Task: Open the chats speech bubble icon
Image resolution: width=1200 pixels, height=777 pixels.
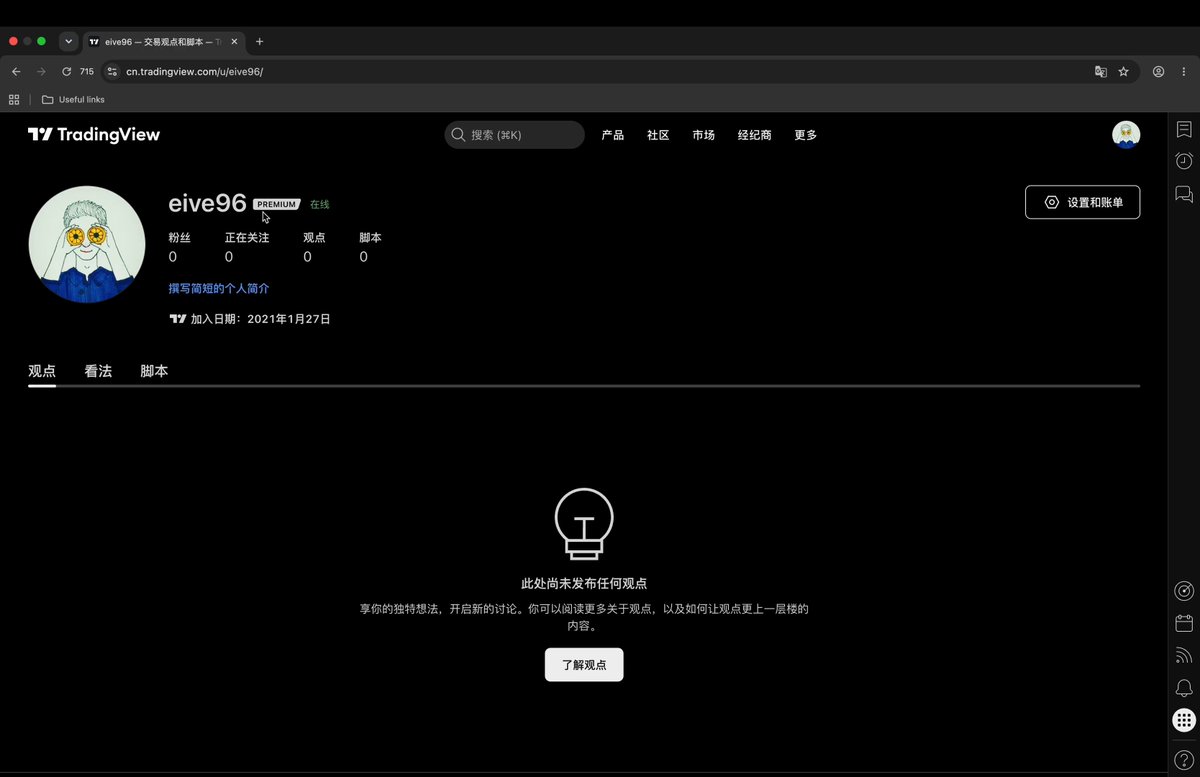Action: pyautogui.click(x=1184, y=194)
